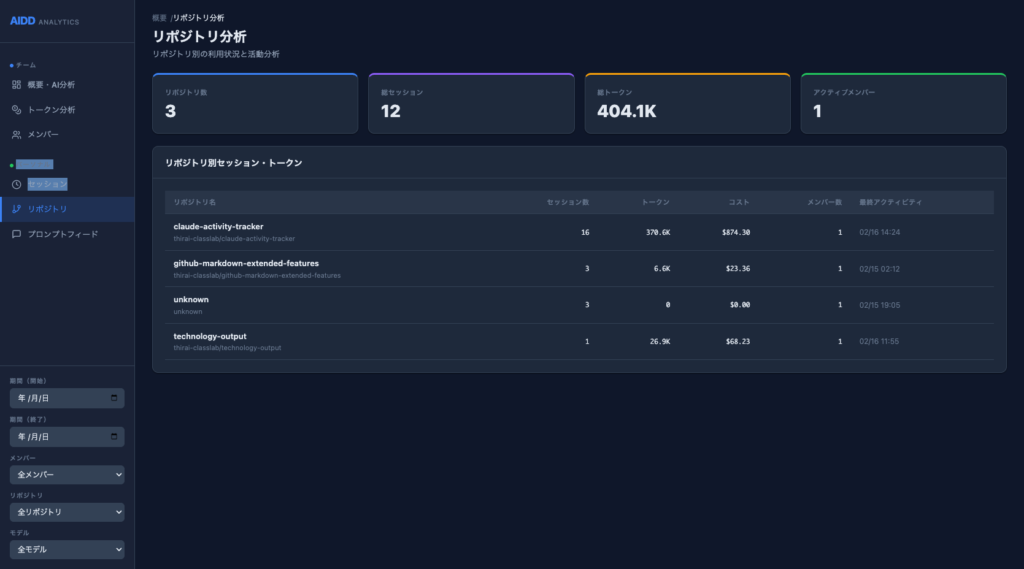Open calendar picker for 期間(開始) date

(x=115, y=398)
